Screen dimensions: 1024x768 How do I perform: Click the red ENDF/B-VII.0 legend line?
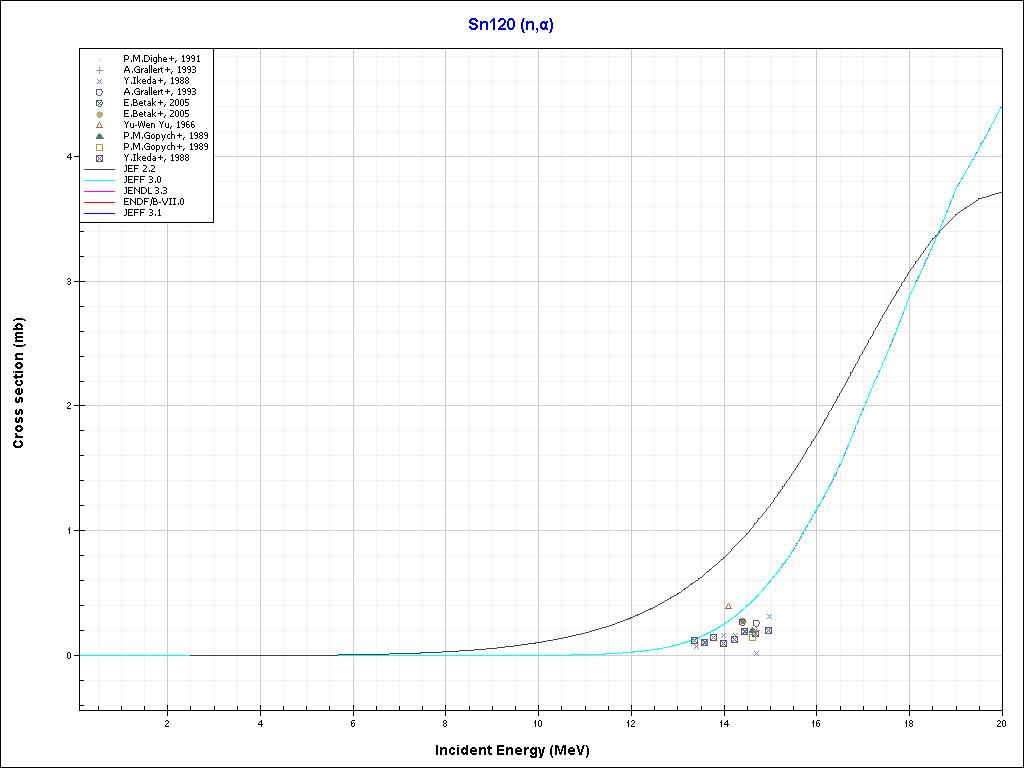tap(99, 202)
